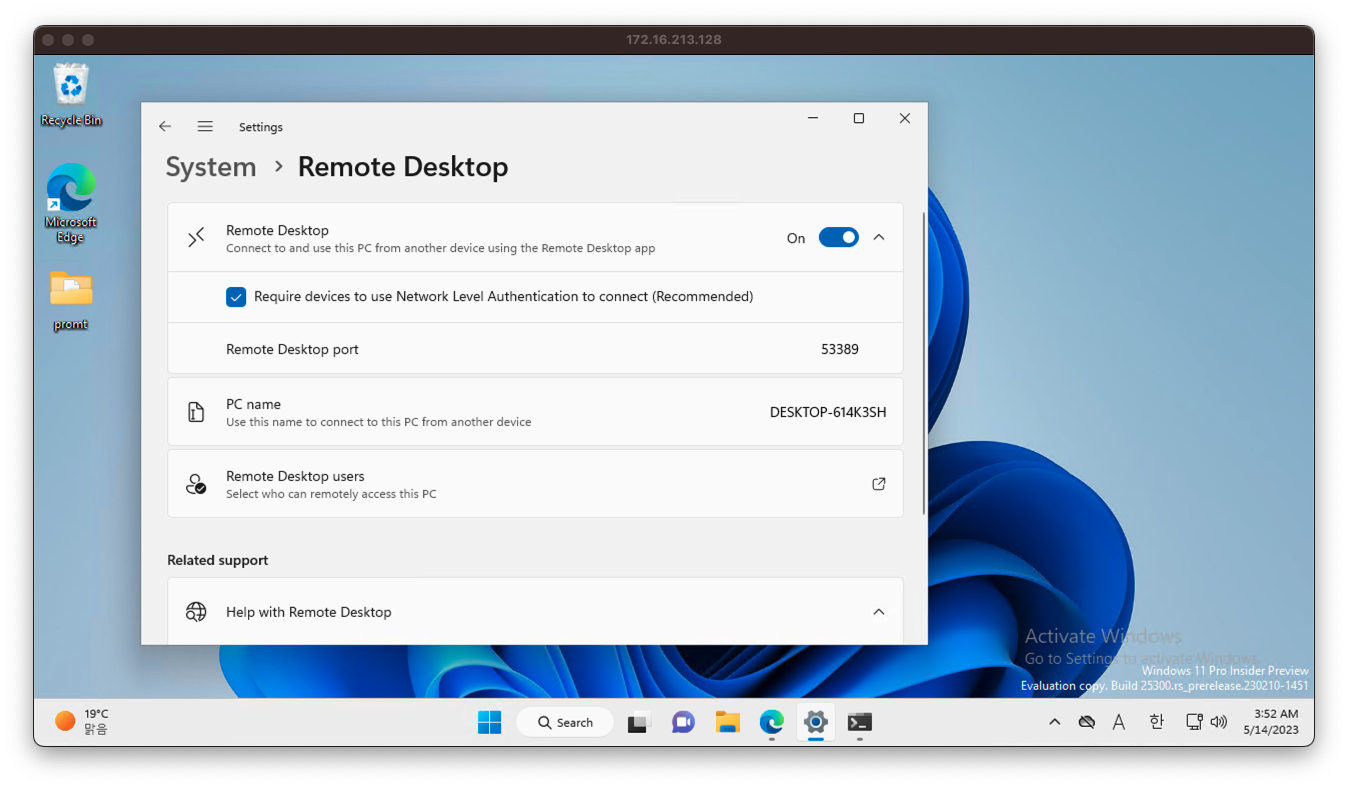
Task: Navigate to System in the breadcrumb
Action: (211, 167)
